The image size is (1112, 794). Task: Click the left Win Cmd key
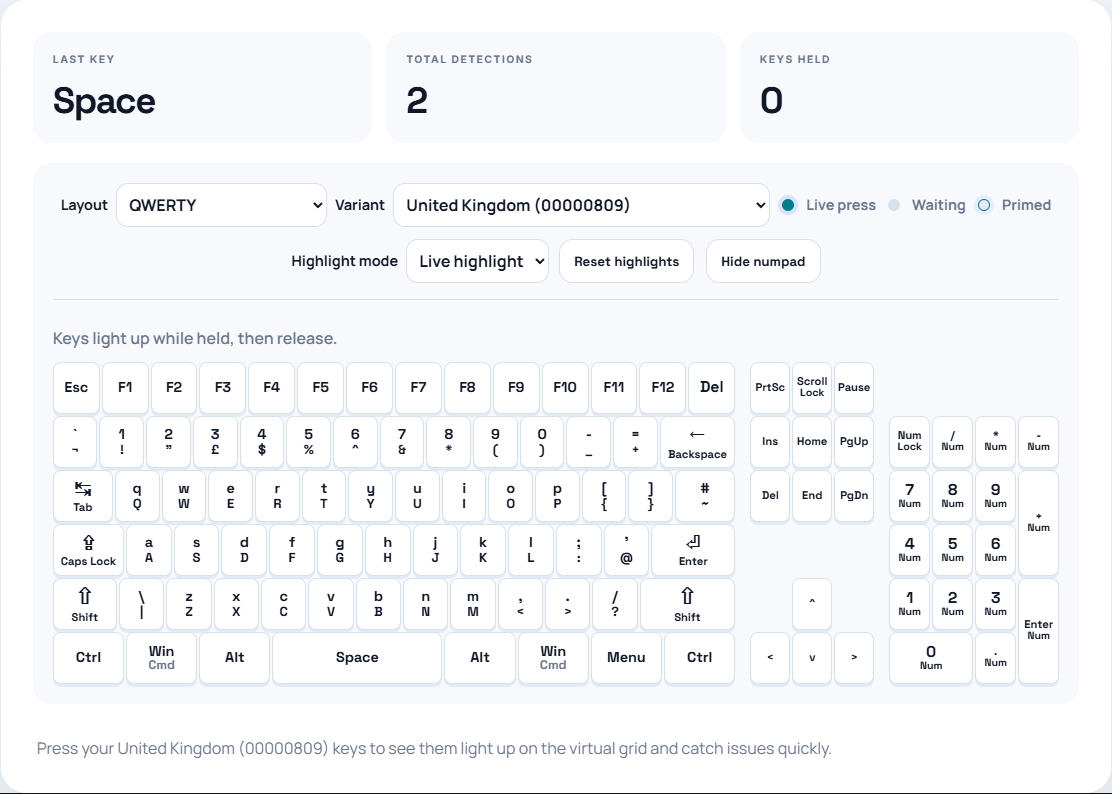coord(162,658)
